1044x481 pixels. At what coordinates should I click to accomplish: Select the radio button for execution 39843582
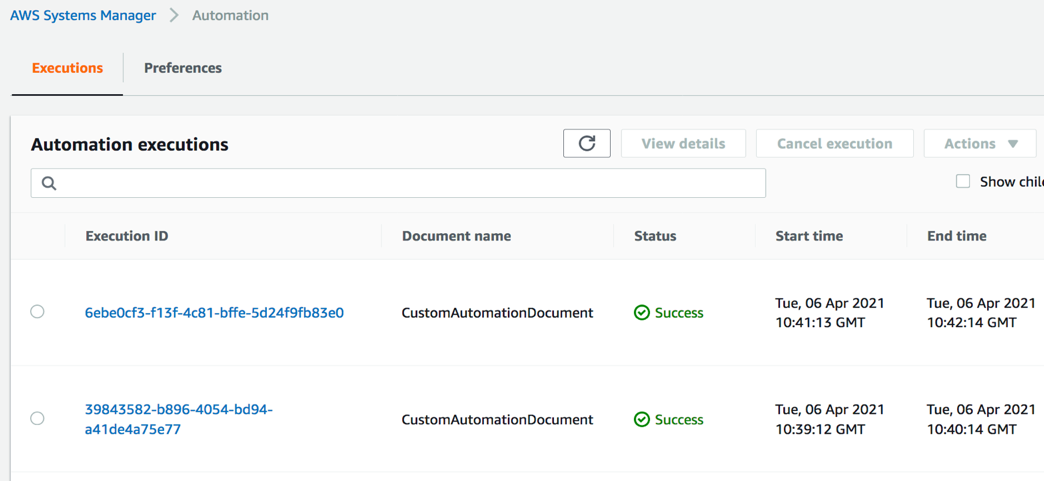(x=37, y=418)
